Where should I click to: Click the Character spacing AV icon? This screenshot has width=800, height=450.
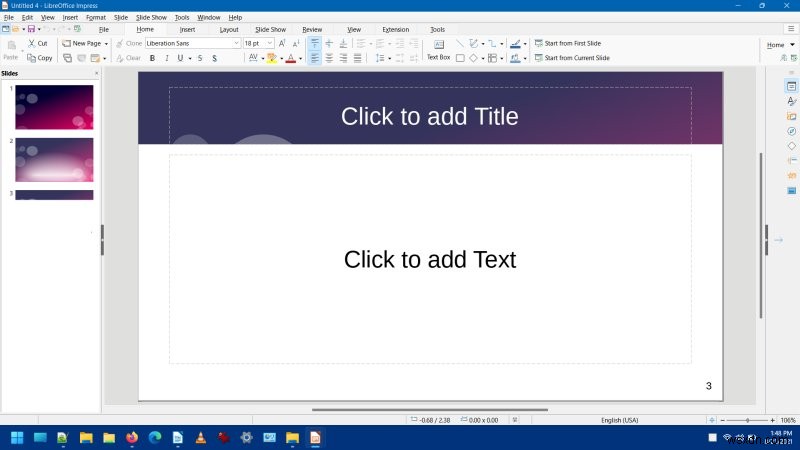coord(253,58)
